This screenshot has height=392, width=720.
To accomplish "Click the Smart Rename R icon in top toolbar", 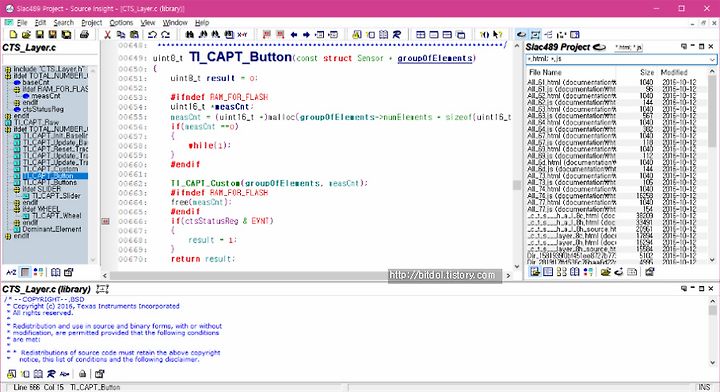I will (x=397, y=34).
